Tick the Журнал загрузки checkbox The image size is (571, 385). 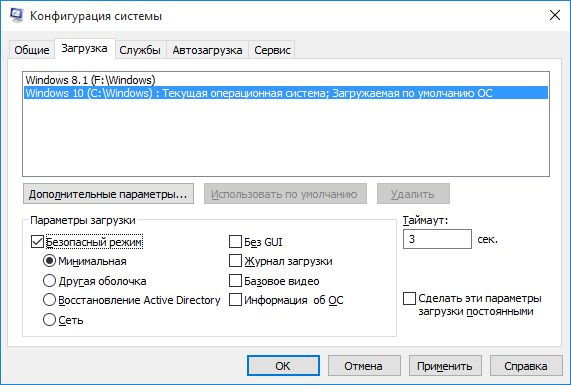pyautogui.click(x=235, y=261)
